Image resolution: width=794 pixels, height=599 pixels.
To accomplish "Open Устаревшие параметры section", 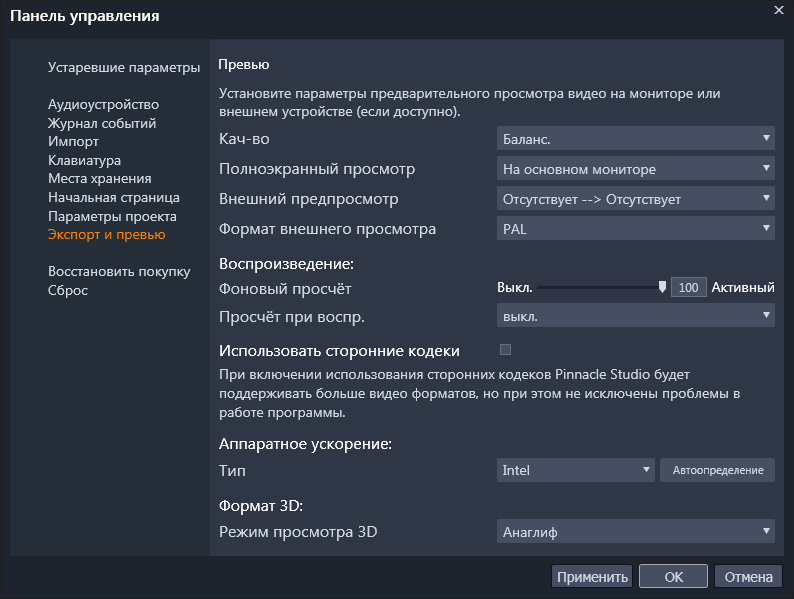I will 124,68.
